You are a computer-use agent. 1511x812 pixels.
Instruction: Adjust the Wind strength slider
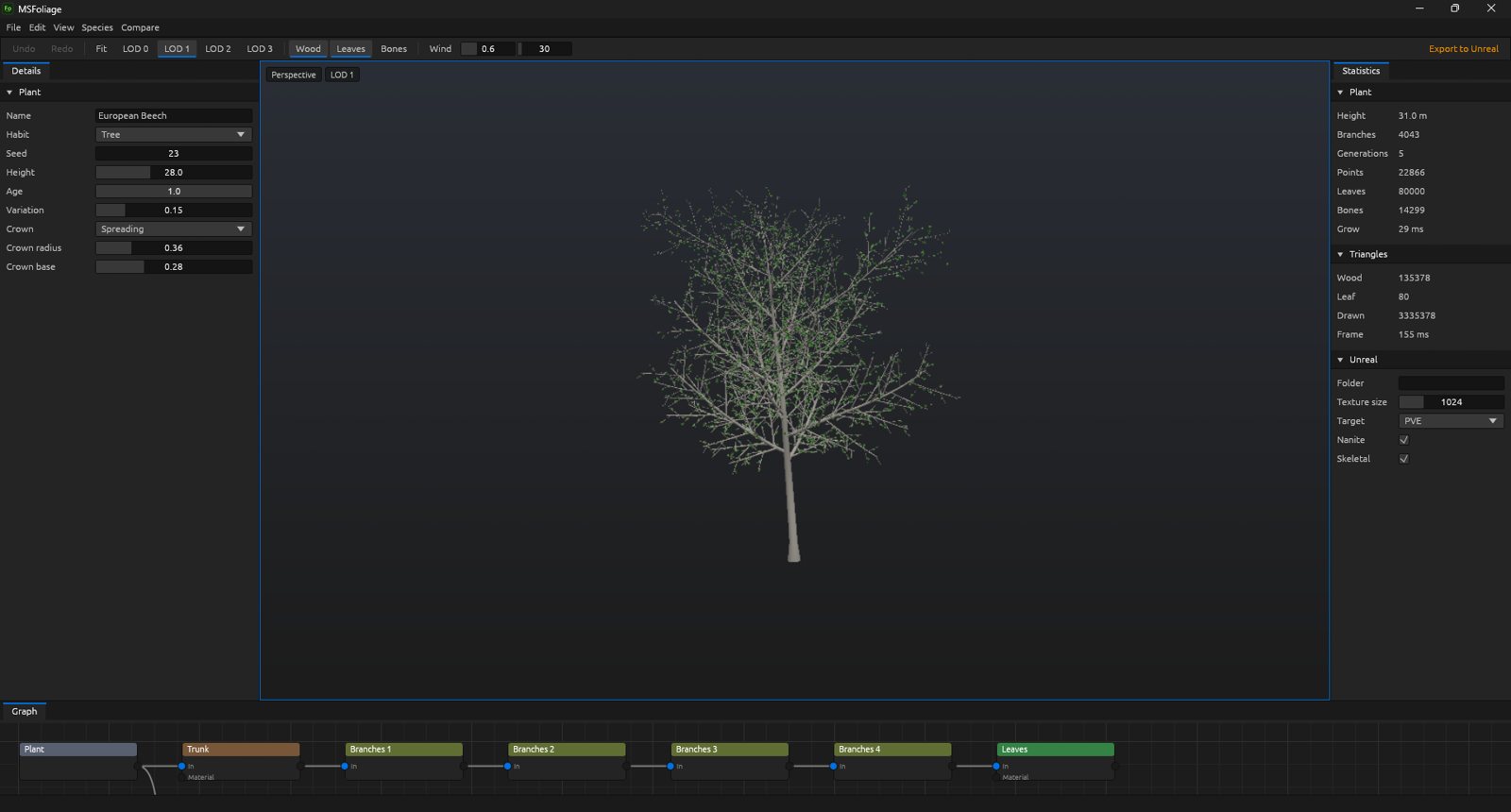(487, 49)
